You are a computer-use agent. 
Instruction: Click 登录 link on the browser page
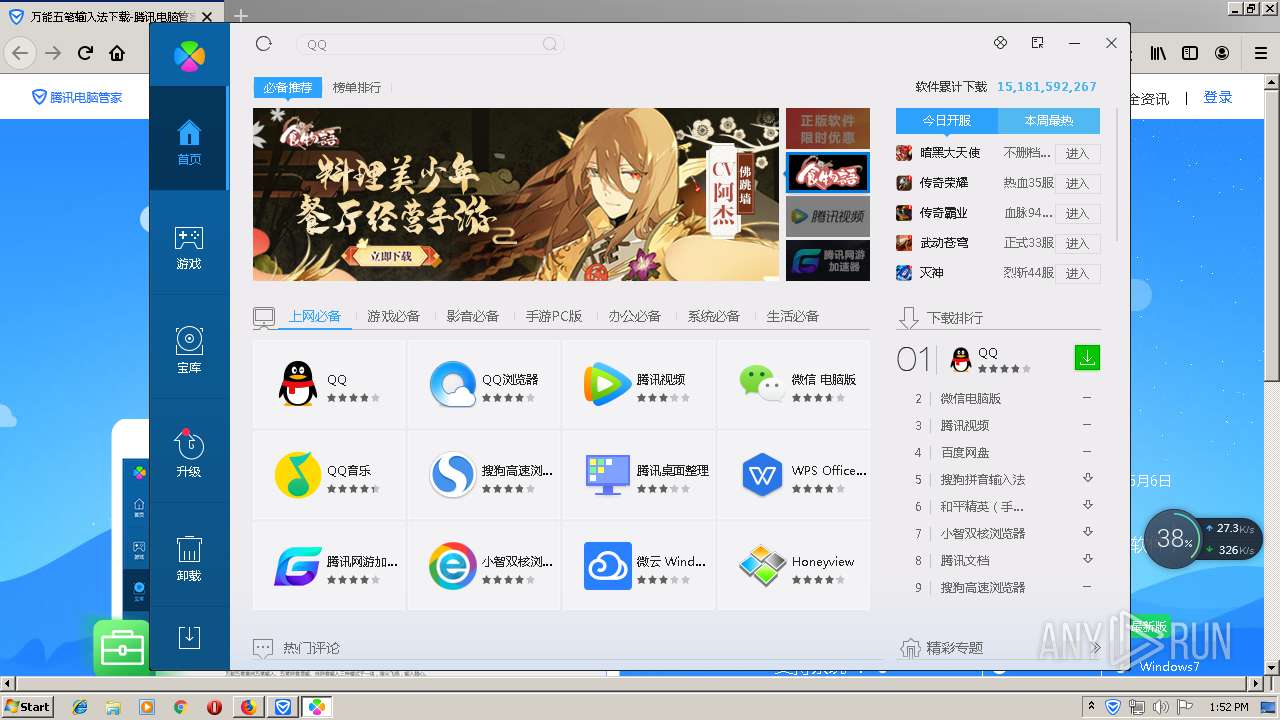point(1217,97)
